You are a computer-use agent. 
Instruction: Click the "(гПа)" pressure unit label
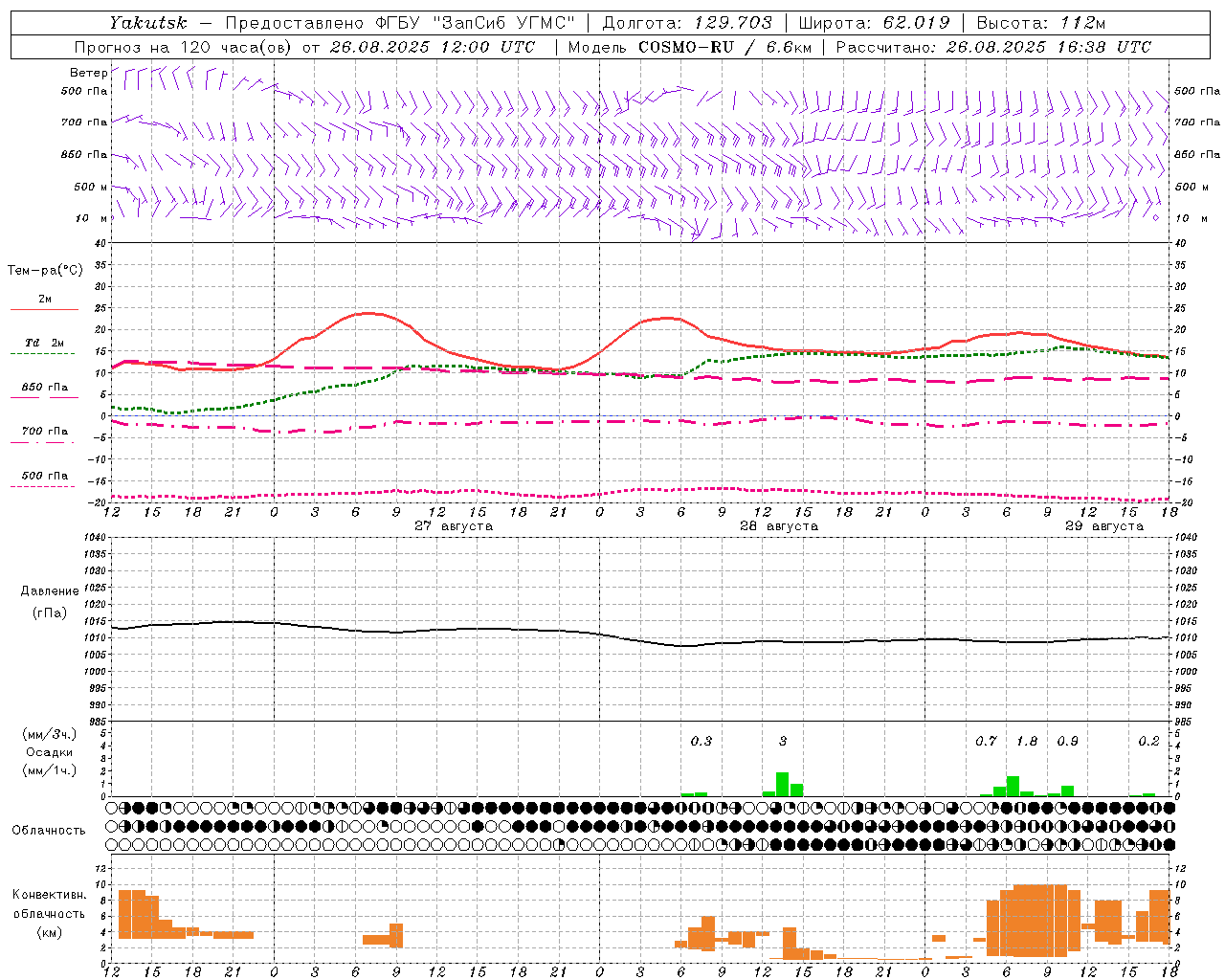pyautogui.click(x=50, y=613)
